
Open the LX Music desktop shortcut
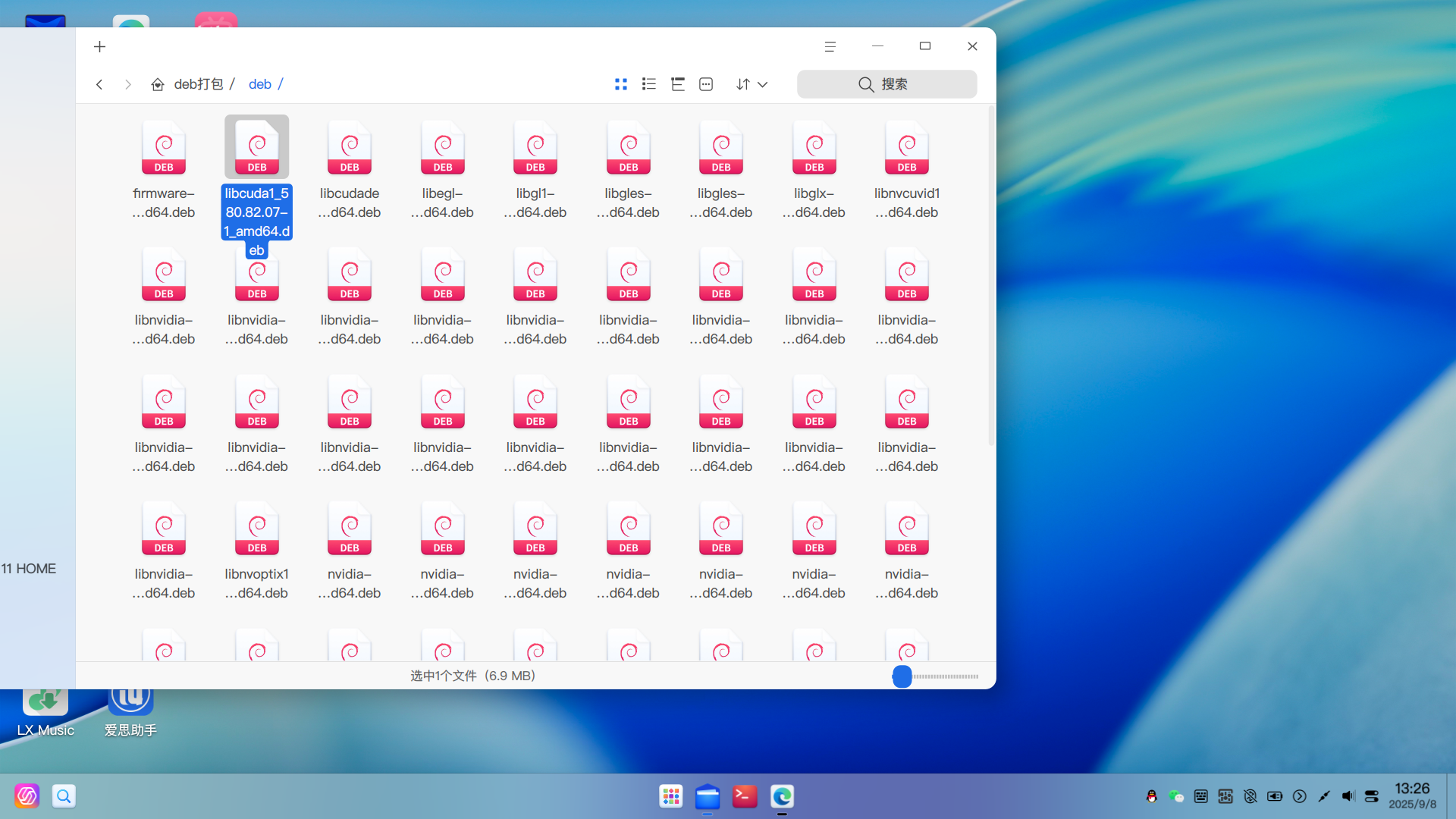(45, 713)
